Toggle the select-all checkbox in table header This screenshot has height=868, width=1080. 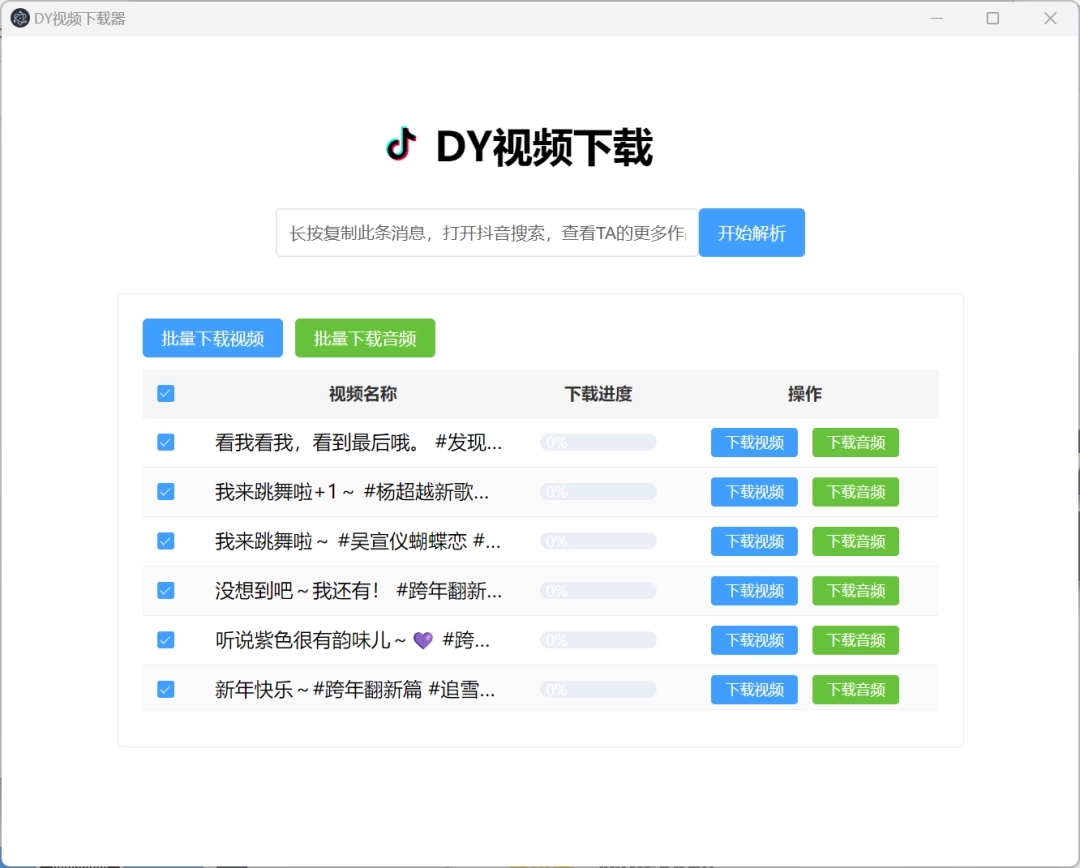coord(165,393)
